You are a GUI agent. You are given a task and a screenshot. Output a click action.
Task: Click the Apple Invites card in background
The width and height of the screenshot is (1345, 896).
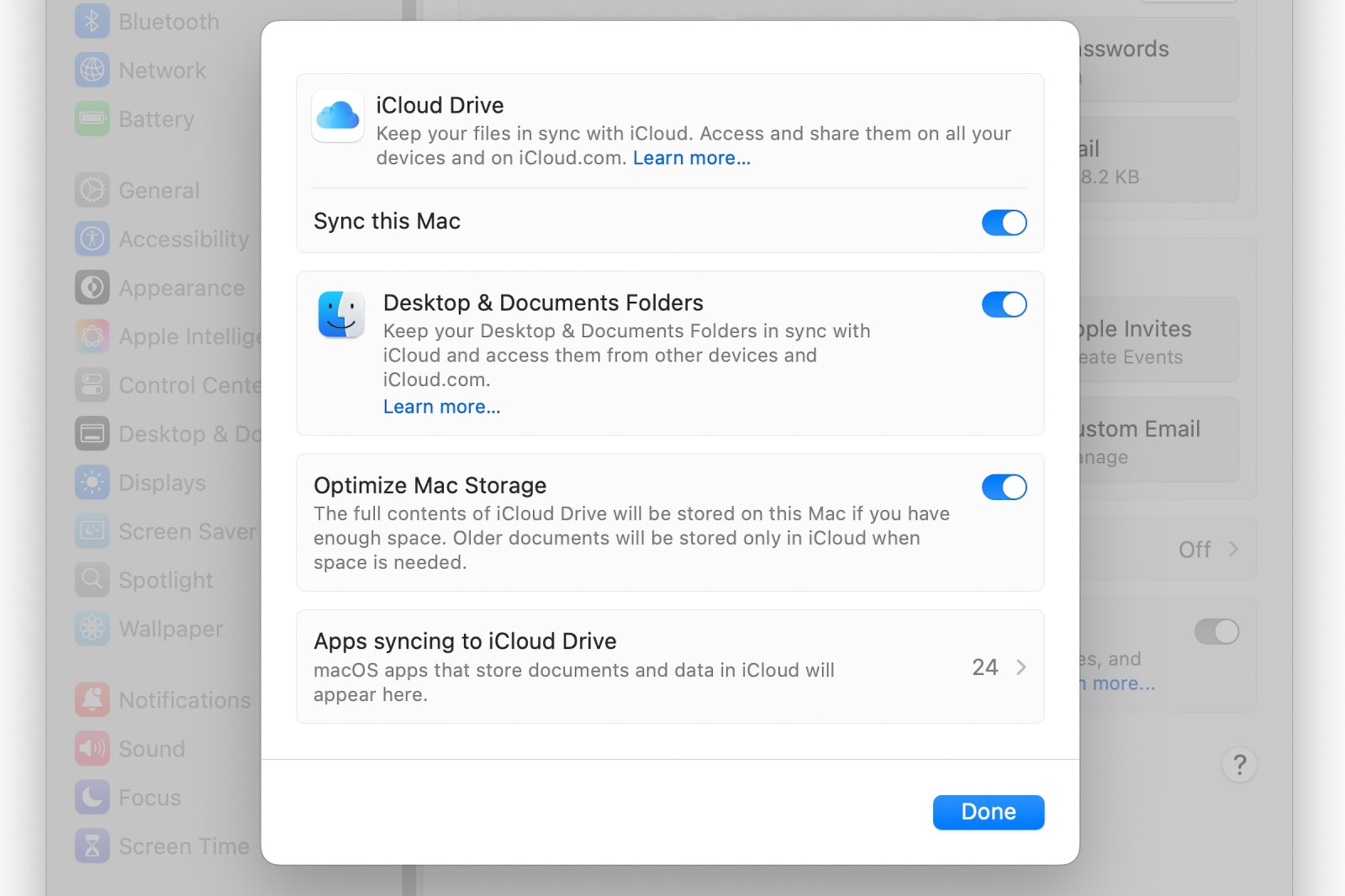[x=1159, y=340]
